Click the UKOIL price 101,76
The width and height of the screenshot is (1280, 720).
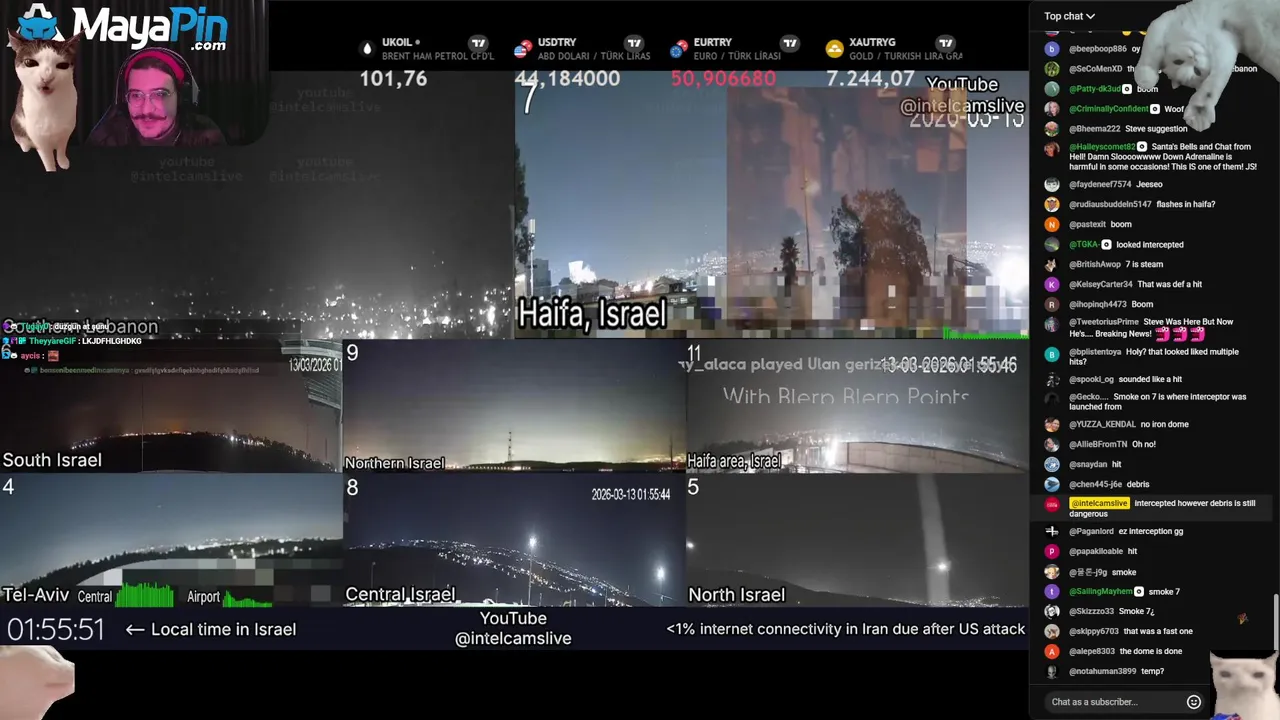point(393,78)
